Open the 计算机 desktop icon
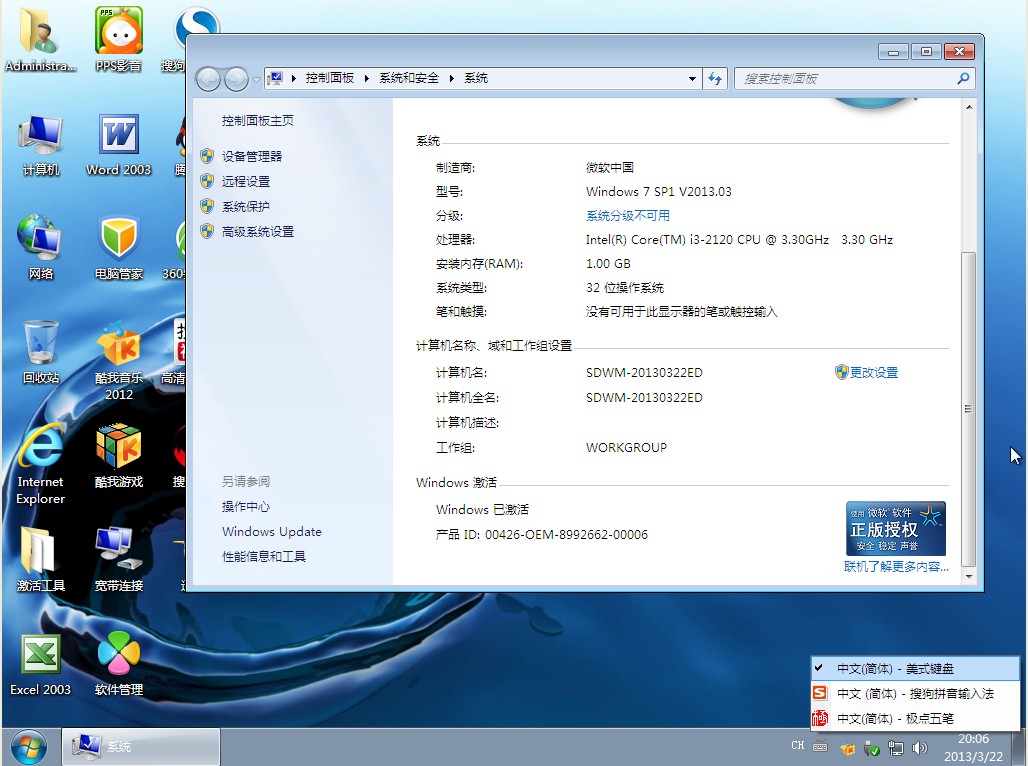The height and width of the screenshot is (766, 1028). pyautogui.click(x=41, y=144)
